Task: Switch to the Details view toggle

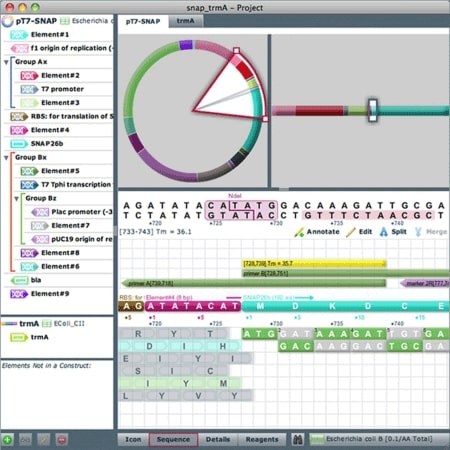Action: coord(218,440)
